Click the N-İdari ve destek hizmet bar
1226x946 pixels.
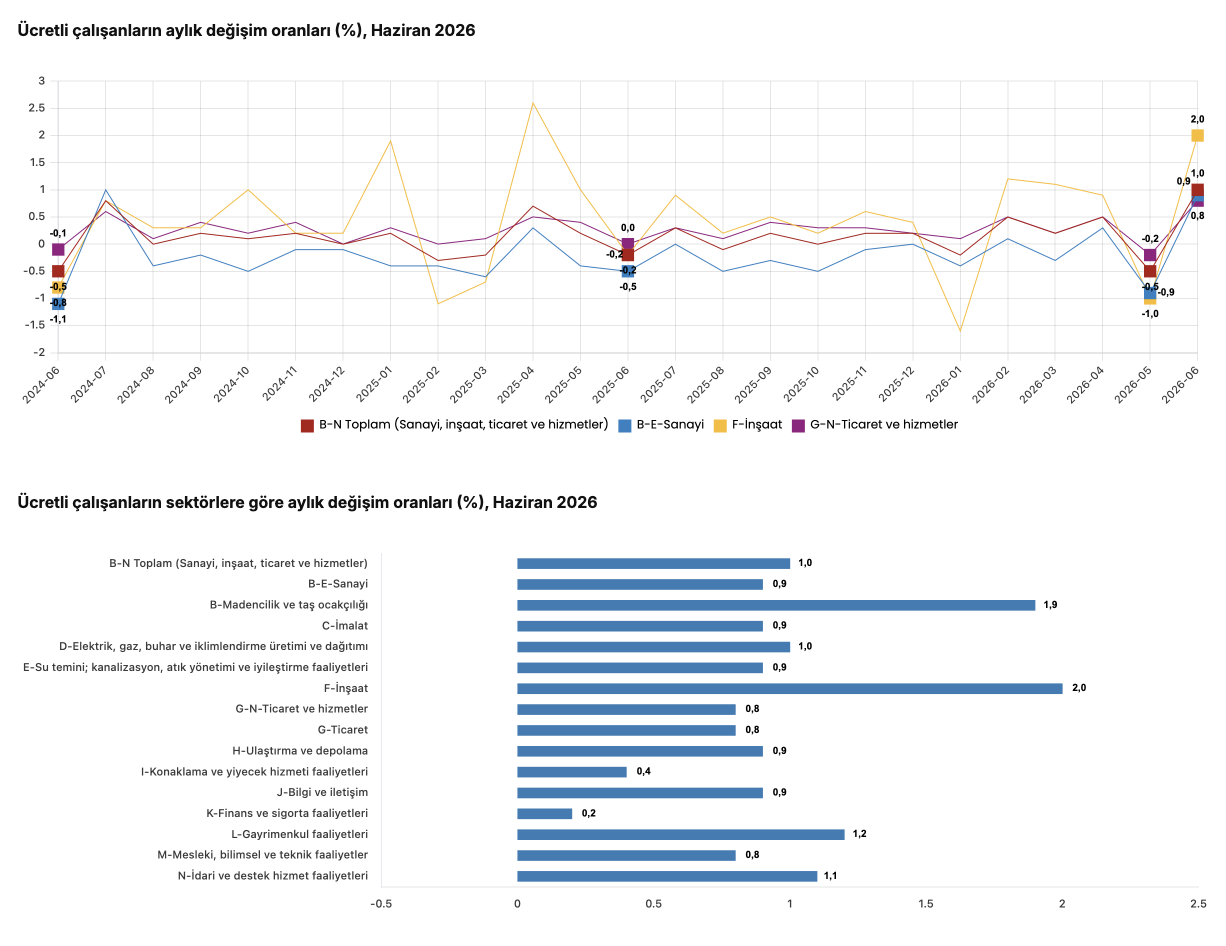click(667, 876)
